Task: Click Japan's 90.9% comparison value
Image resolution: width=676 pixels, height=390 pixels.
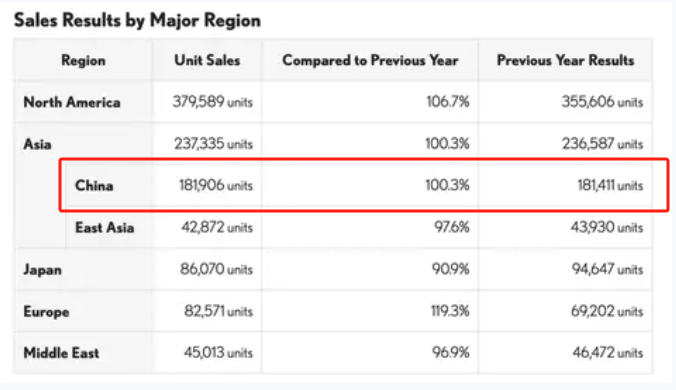Action: pyautogui.click(x=451, y=269)
